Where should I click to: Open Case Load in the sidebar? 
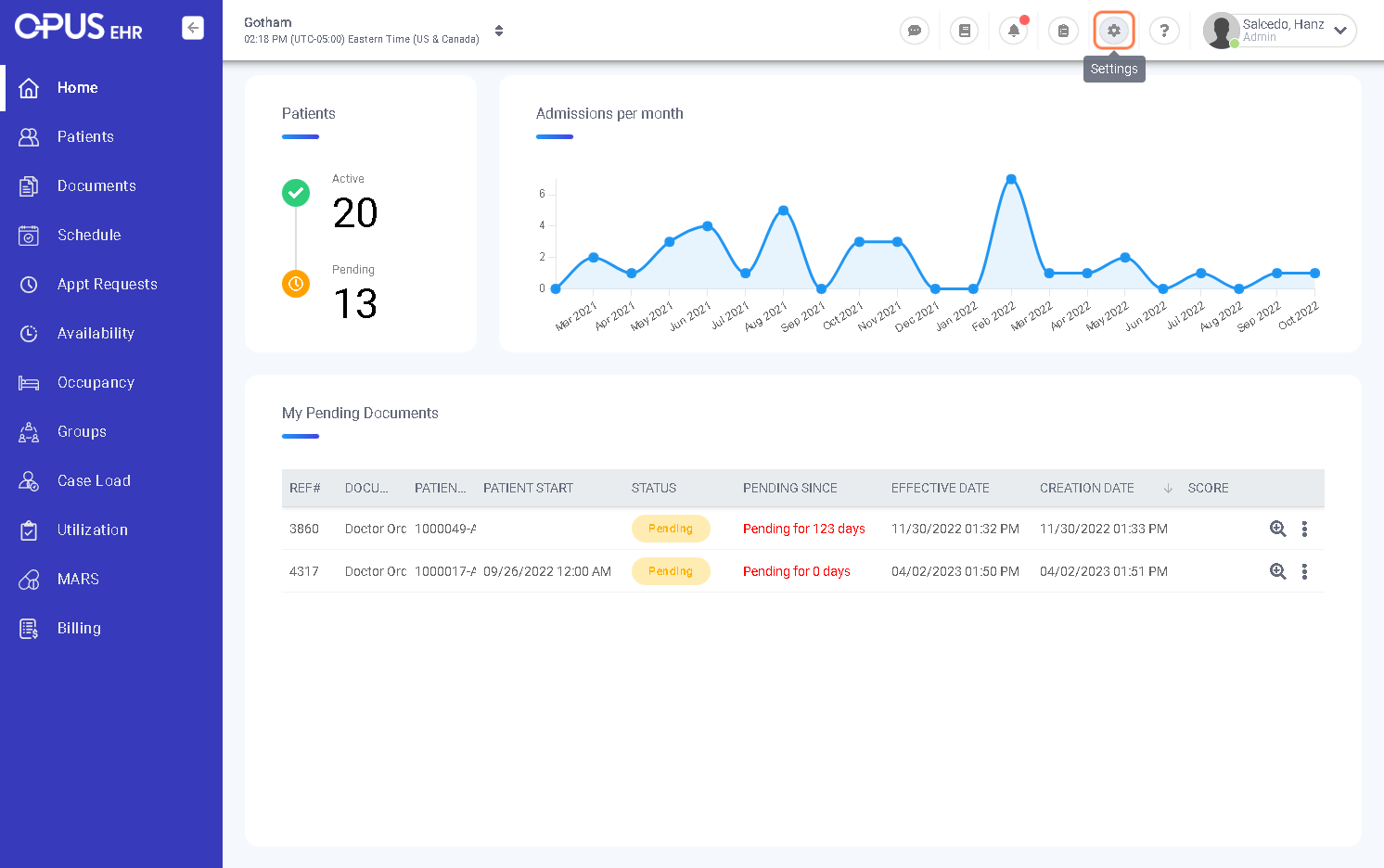(x=94, y=480)
